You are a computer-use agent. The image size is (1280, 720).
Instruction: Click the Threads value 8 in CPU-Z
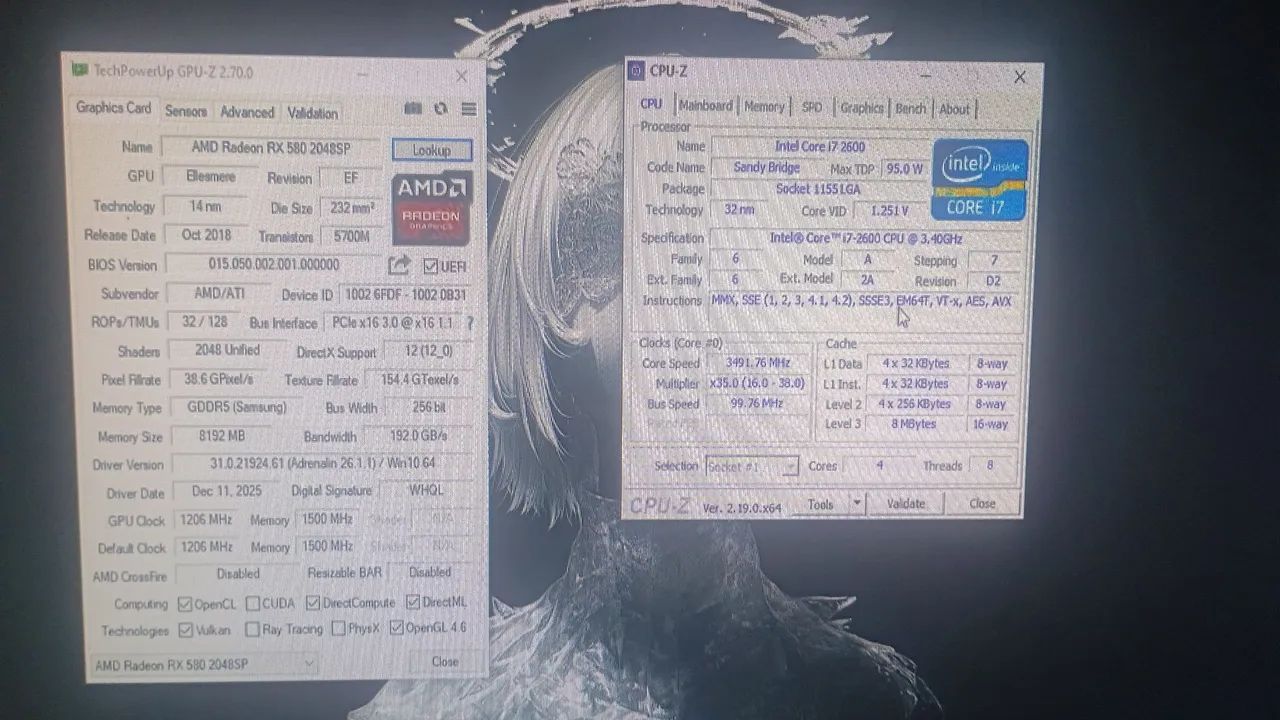tap(990, 465)
